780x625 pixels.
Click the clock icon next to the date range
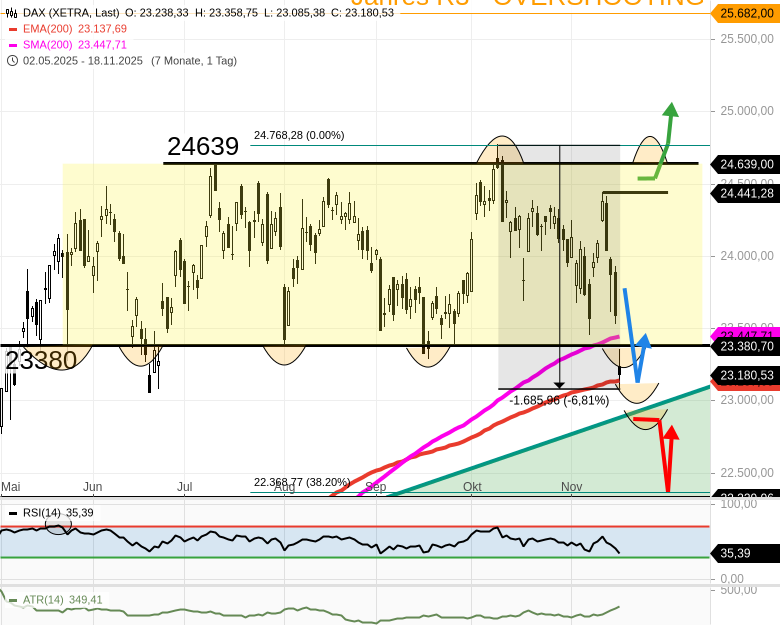point(12,61)
